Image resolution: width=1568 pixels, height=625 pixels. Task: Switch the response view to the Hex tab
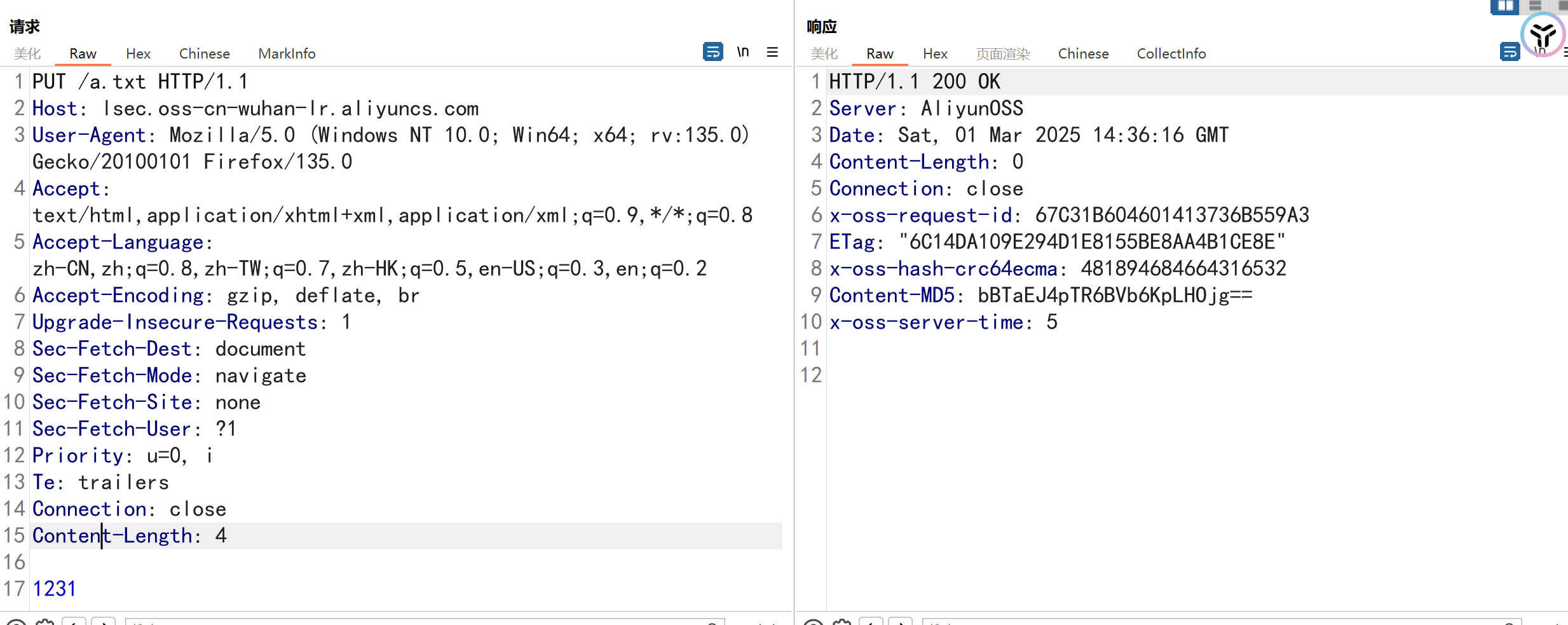[935, 53]
